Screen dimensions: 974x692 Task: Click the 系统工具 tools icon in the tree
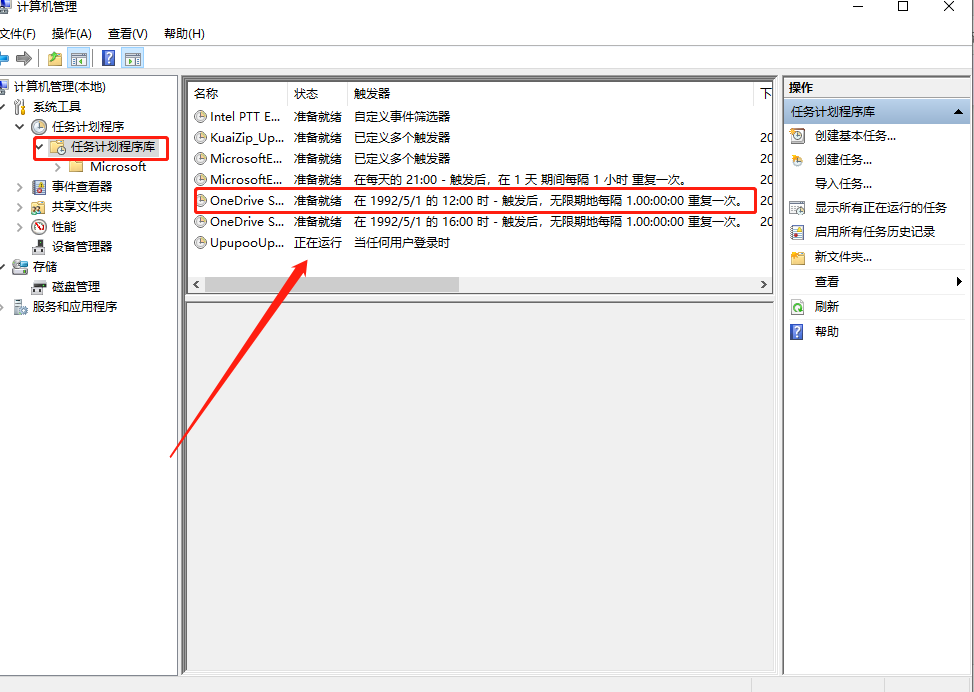click(20, 107)
